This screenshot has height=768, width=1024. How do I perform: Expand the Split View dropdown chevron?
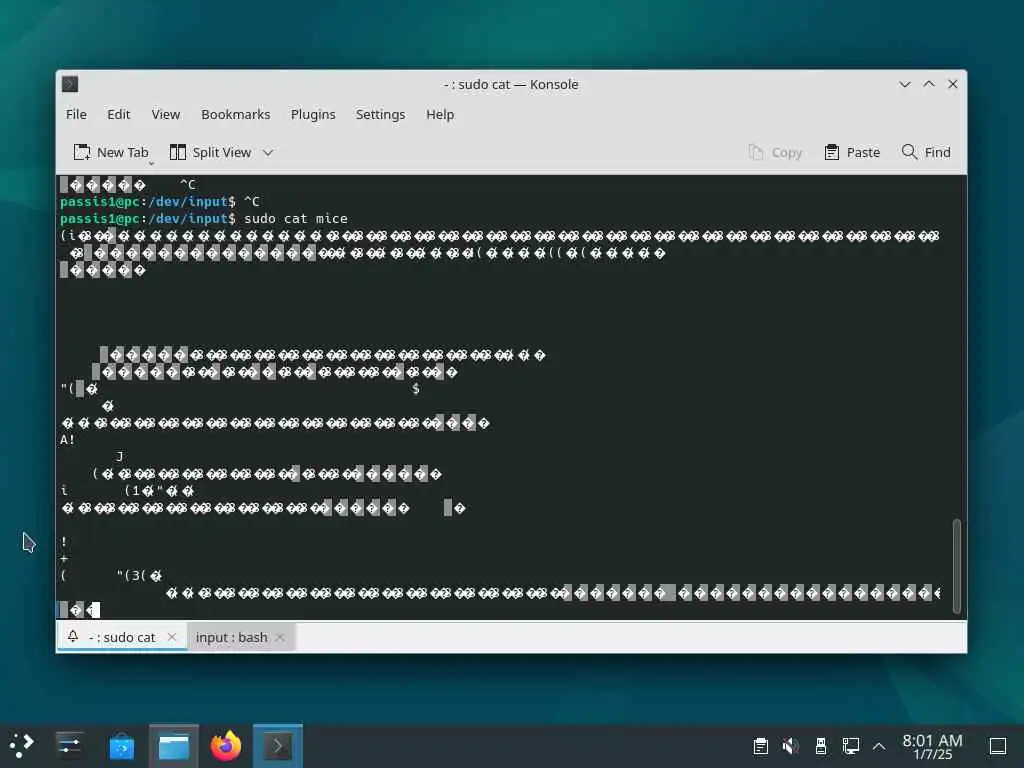[x=268, y=152]
